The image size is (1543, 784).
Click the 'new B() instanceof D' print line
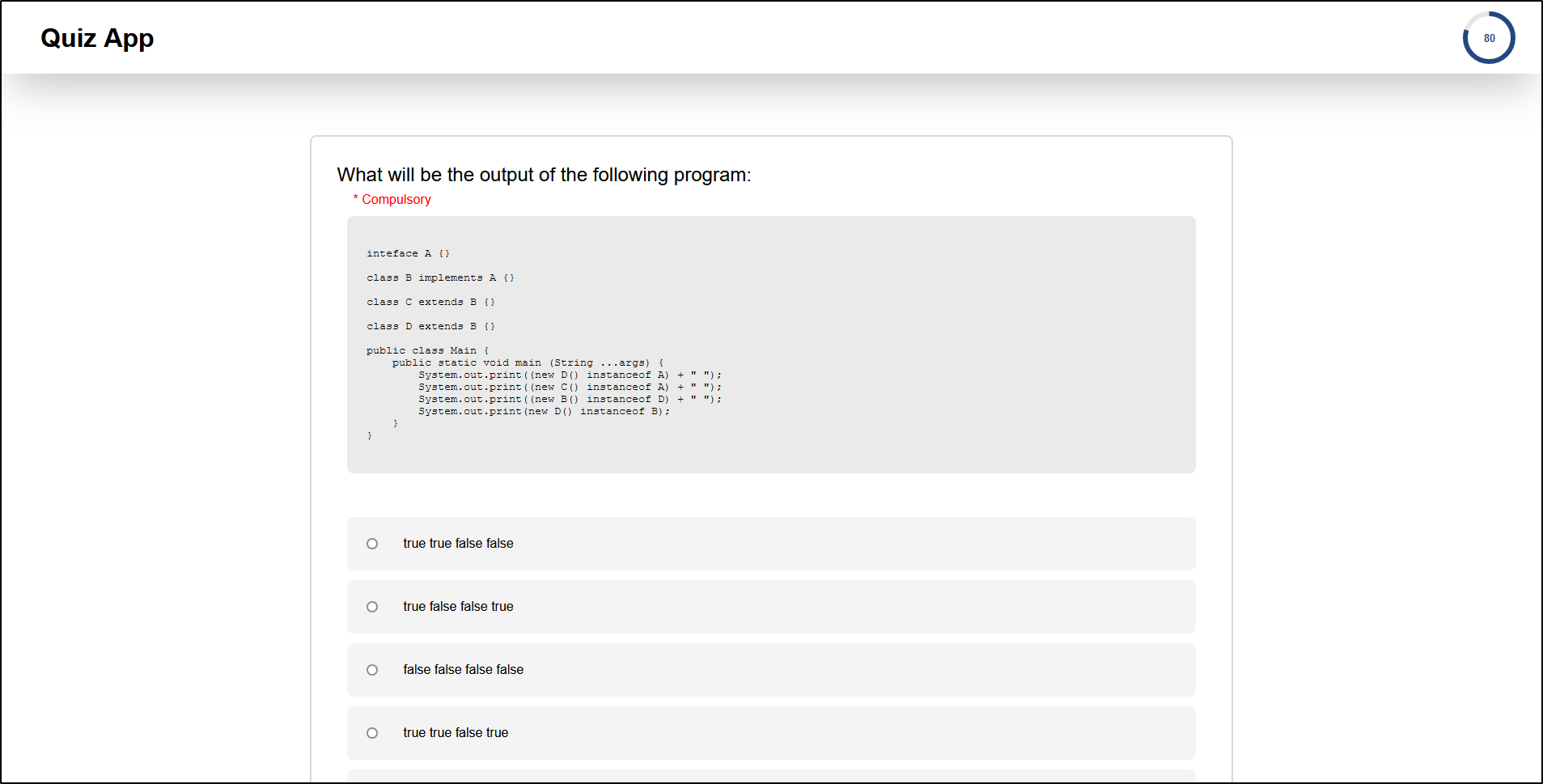(570, 399)
